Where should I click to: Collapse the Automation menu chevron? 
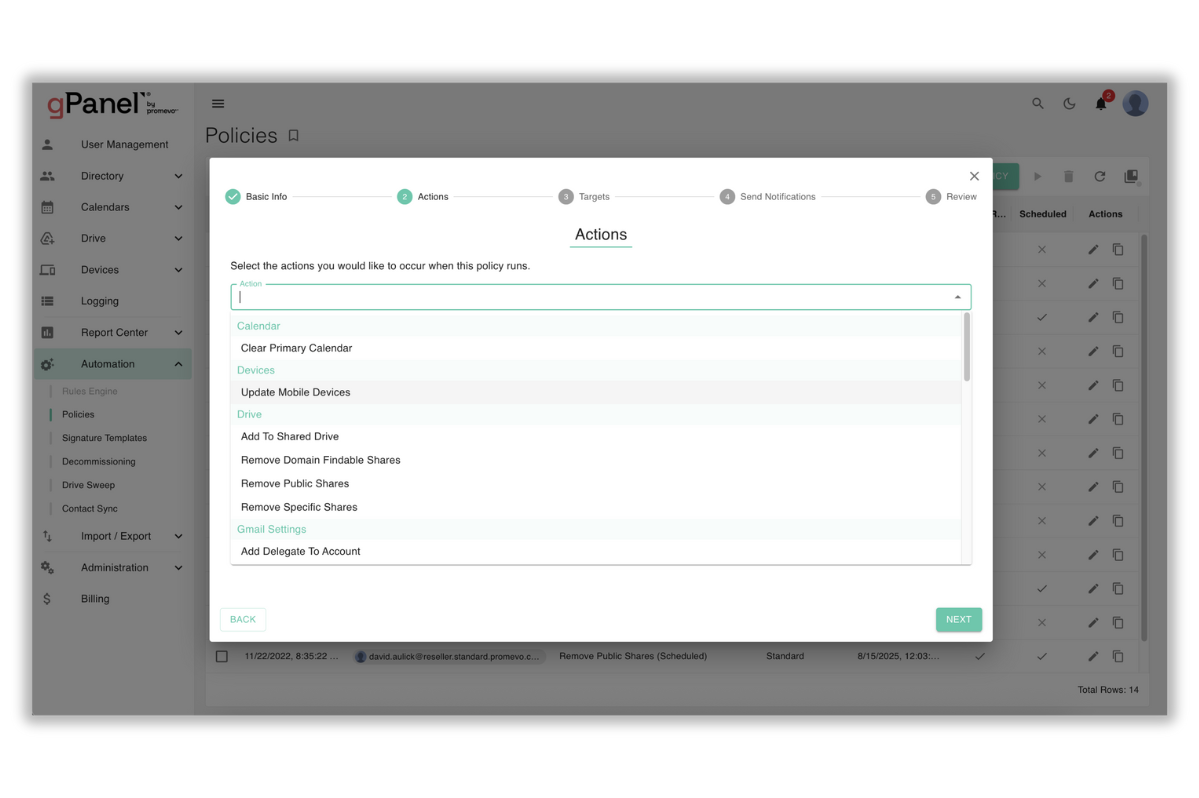(178, 365)
